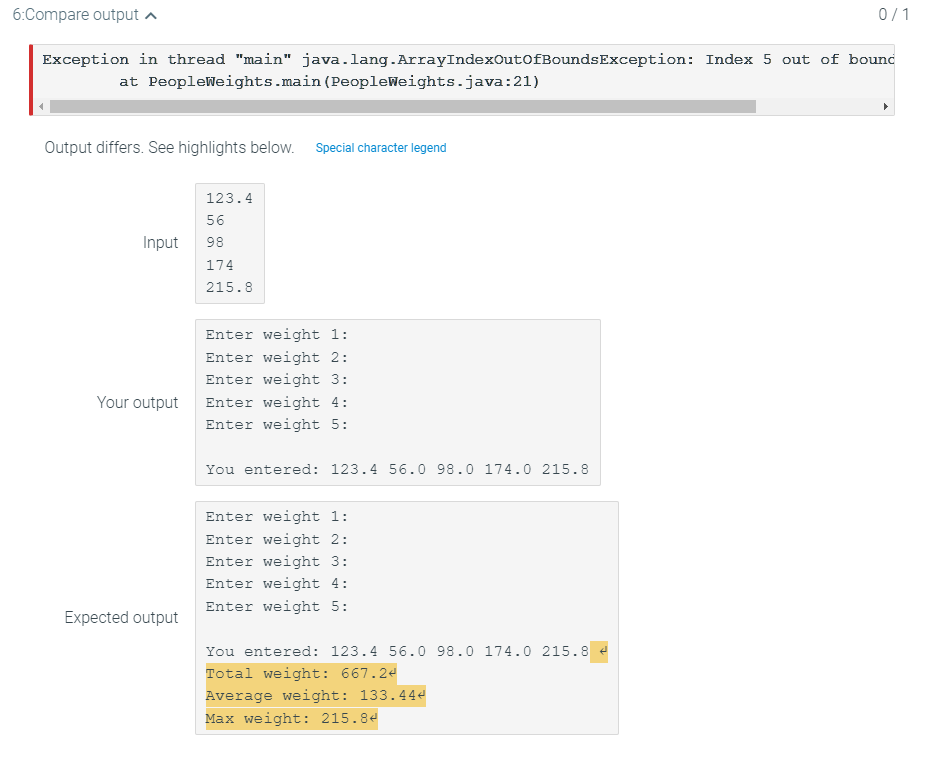Select the ArrayIndexOutOfBoundsException error message

460,59
